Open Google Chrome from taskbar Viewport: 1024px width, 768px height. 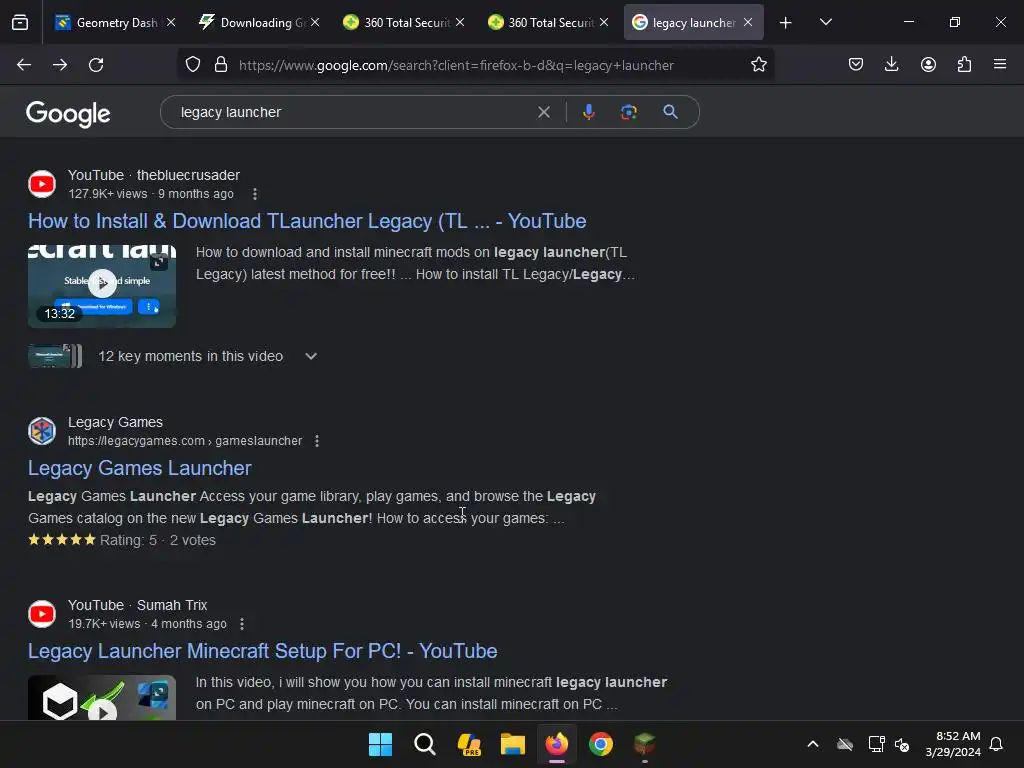(601, 744)
